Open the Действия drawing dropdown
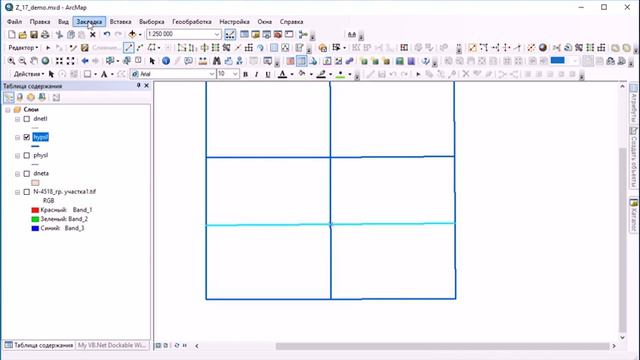This screenshot has height=360, width=640. tap(29, 74)
